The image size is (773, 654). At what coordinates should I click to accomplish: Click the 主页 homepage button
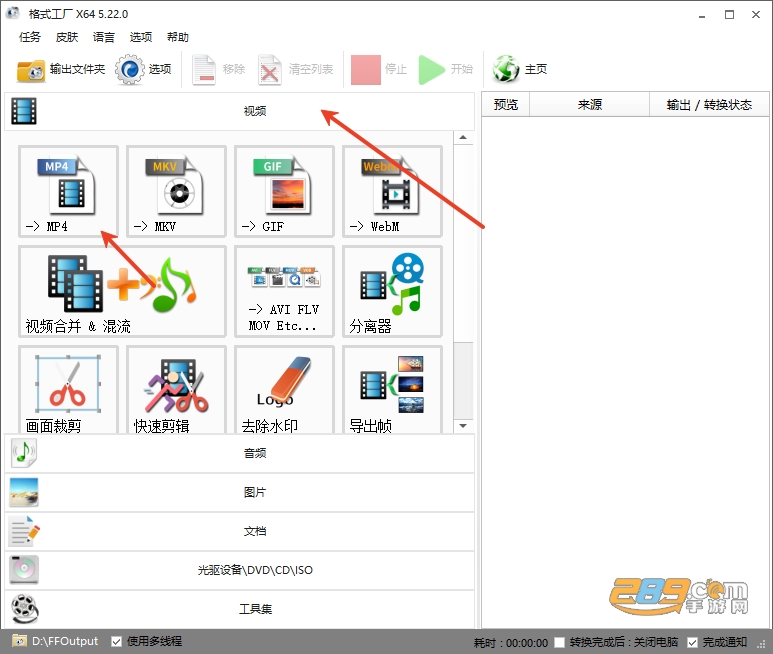coord(520,69)
